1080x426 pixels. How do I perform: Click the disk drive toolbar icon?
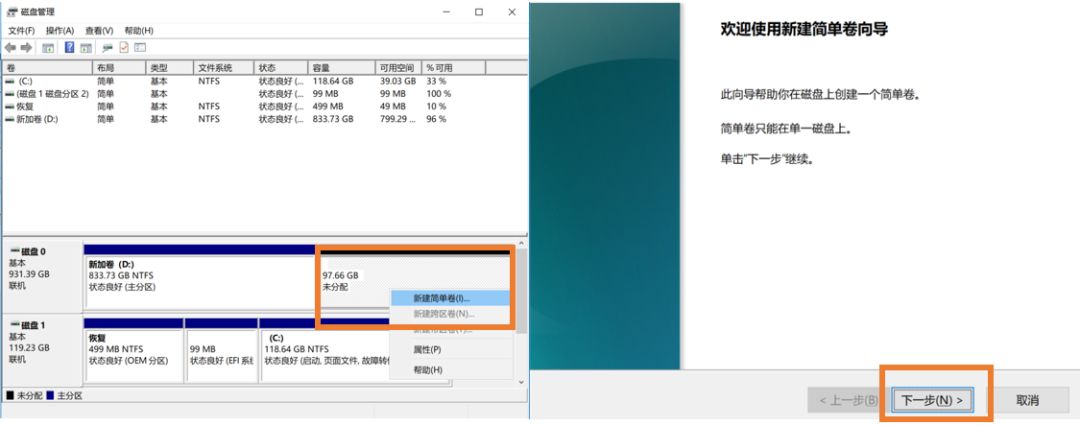(x=107, y=48)
